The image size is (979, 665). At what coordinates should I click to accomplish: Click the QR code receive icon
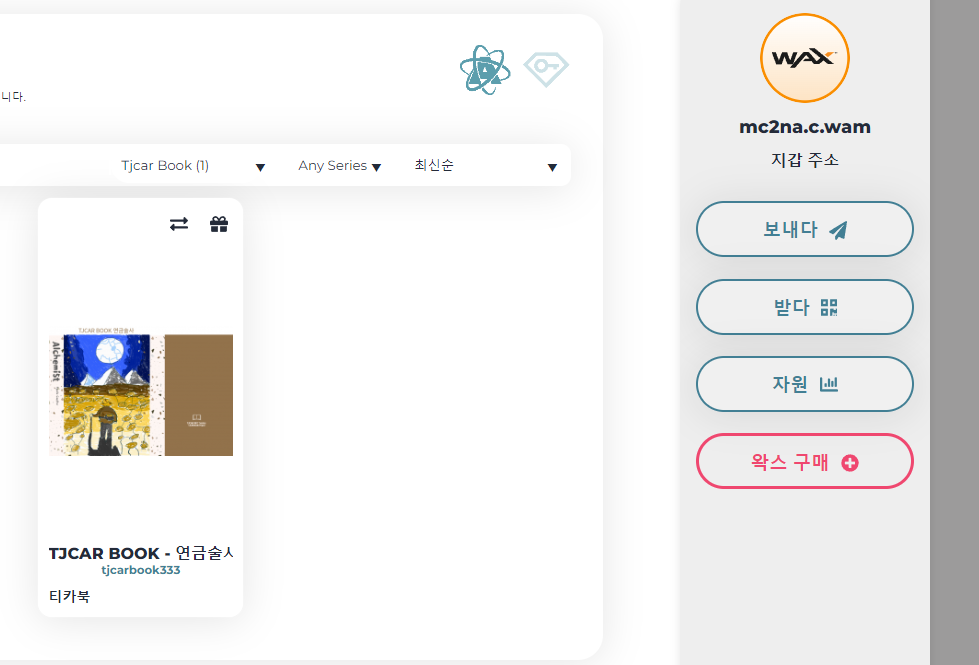click(x=829, y=307)
